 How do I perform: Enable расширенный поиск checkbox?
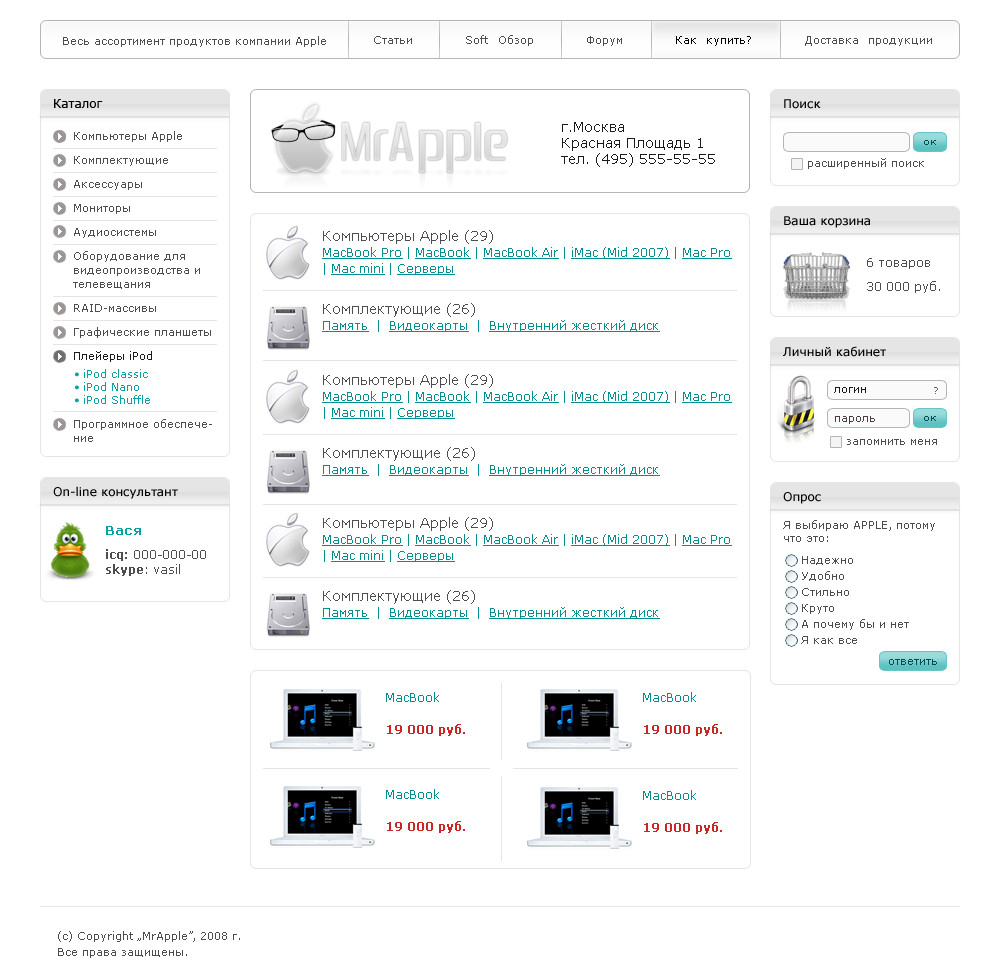pyautogui.click(x=797, y=164)
